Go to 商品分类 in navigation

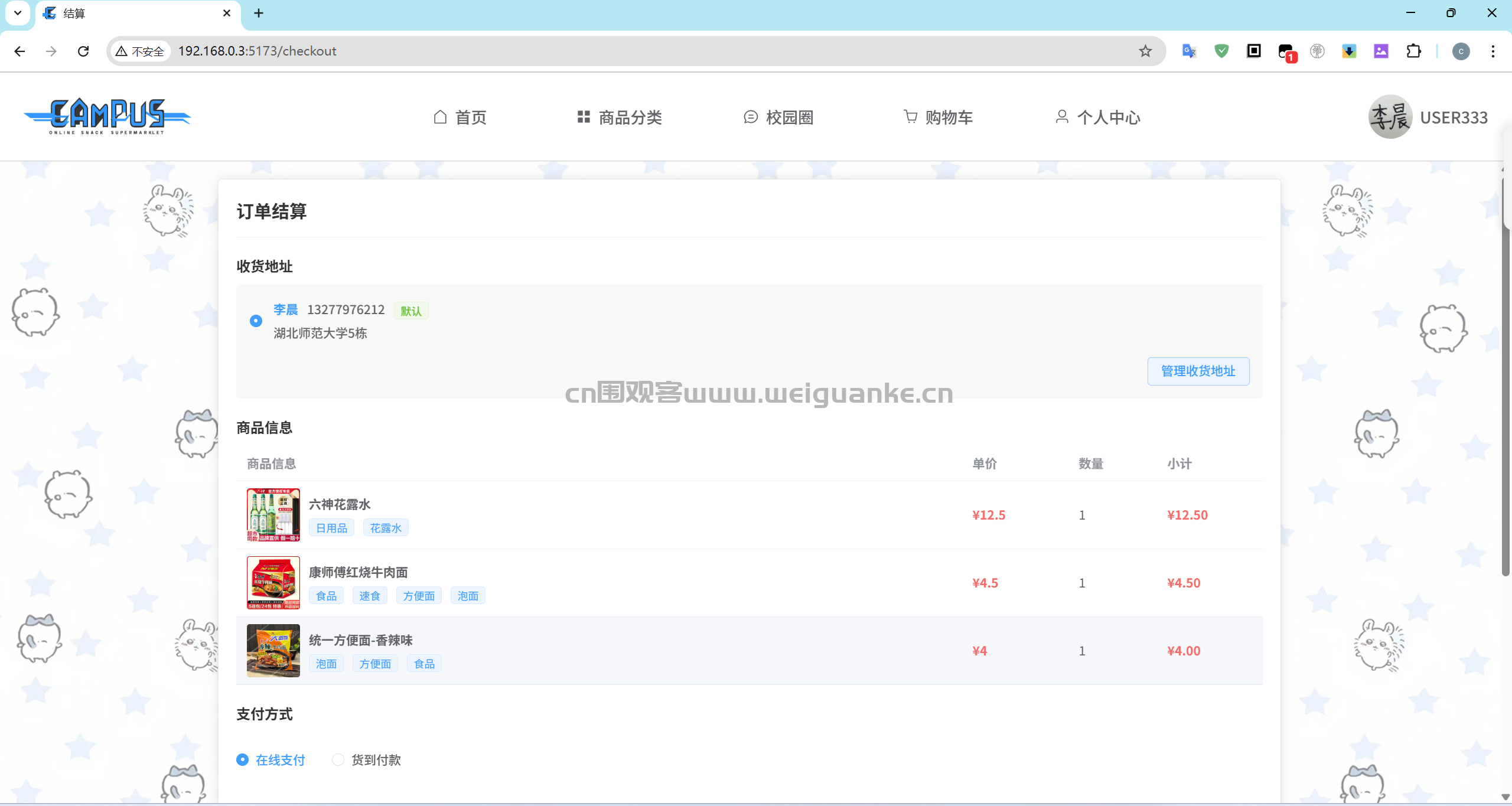[620, 118]
